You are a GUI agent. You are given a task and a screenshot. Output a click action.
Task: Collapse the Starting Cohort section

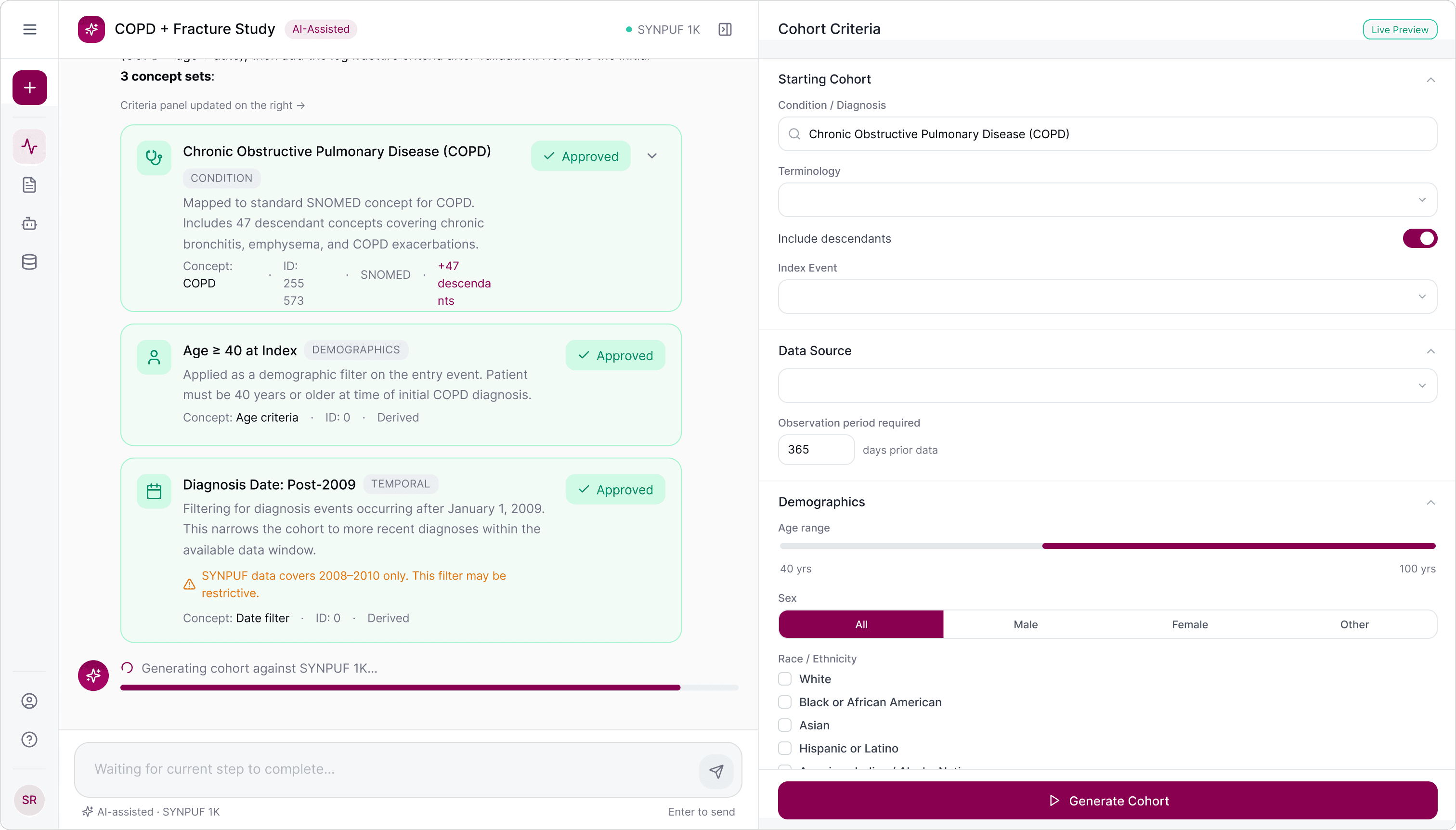(x=1431, y=80)
